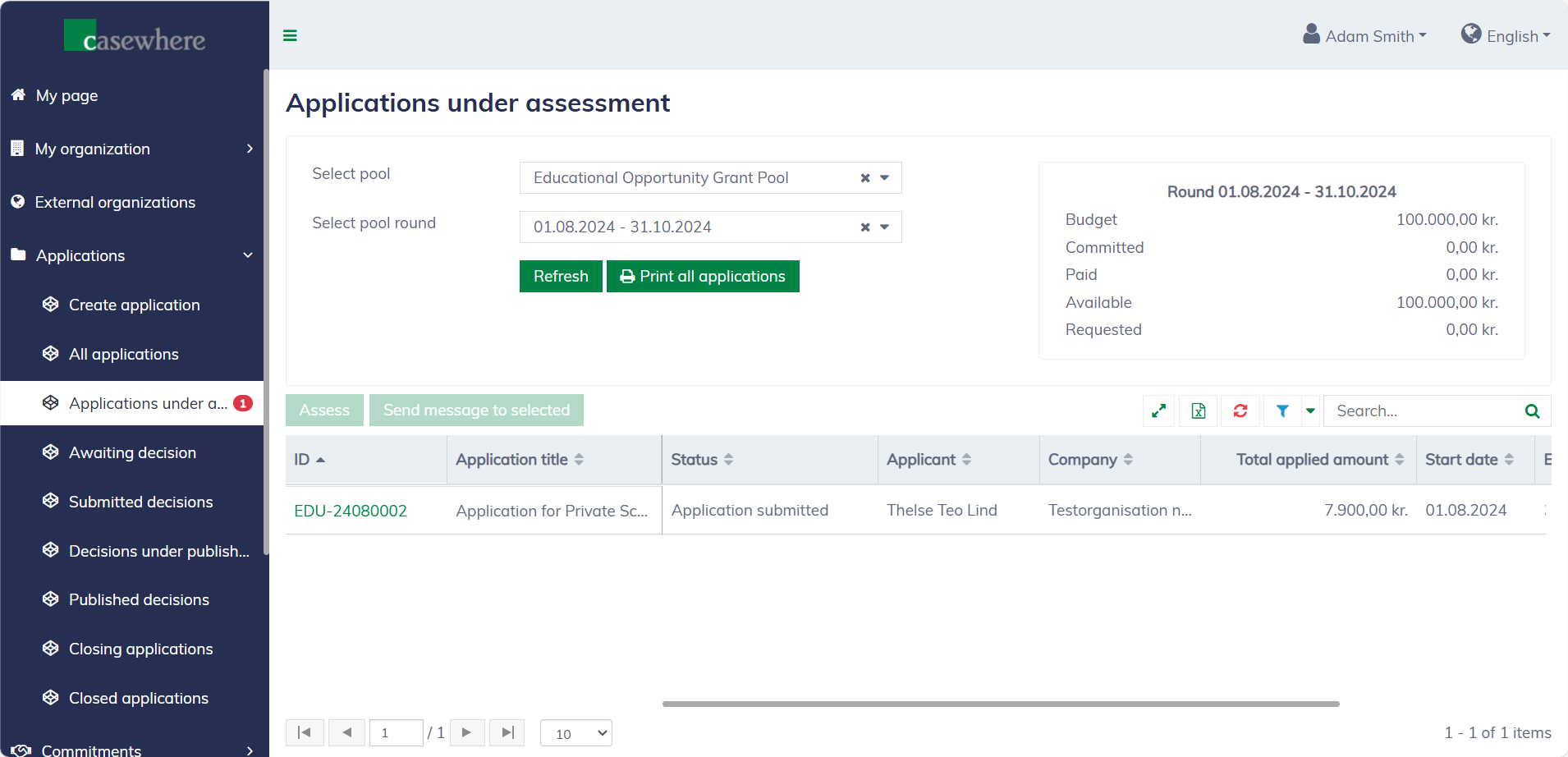Image resolution: width=1568 pixels, height=757 pixels.
Task: Clear the selected pool with the X icon
Action: point(865,178)
